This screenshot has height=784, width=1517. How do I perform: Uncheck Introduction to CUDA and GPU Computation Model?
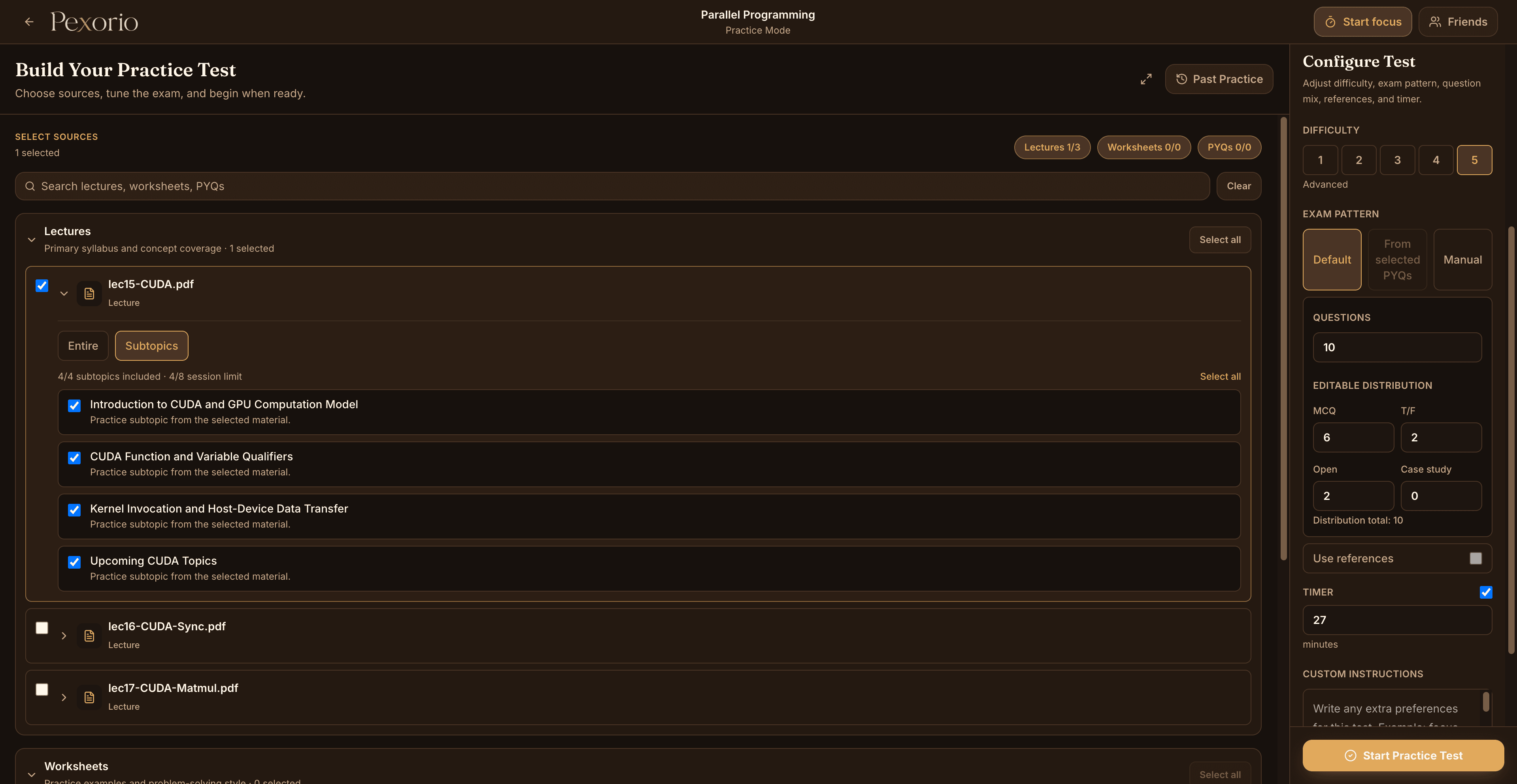[74, 405]
